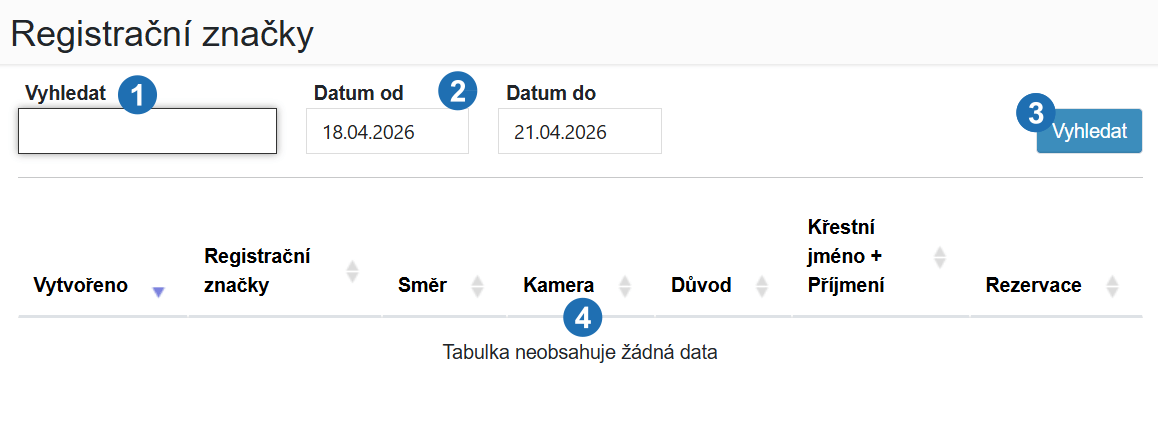
Task: Select the Směr column header
Action: click(422, 286)
